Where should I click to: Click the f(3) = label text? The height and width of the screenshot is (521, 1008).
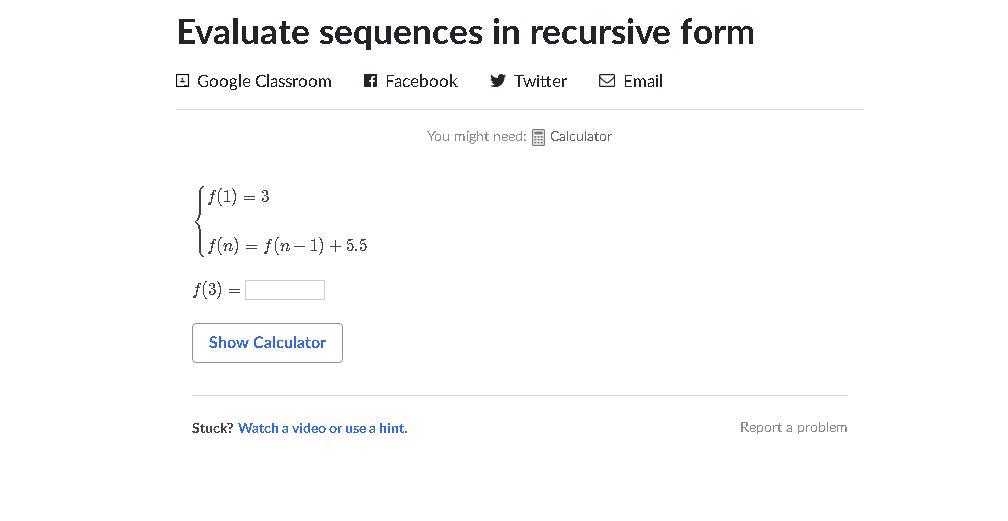(x=216, y=290)
